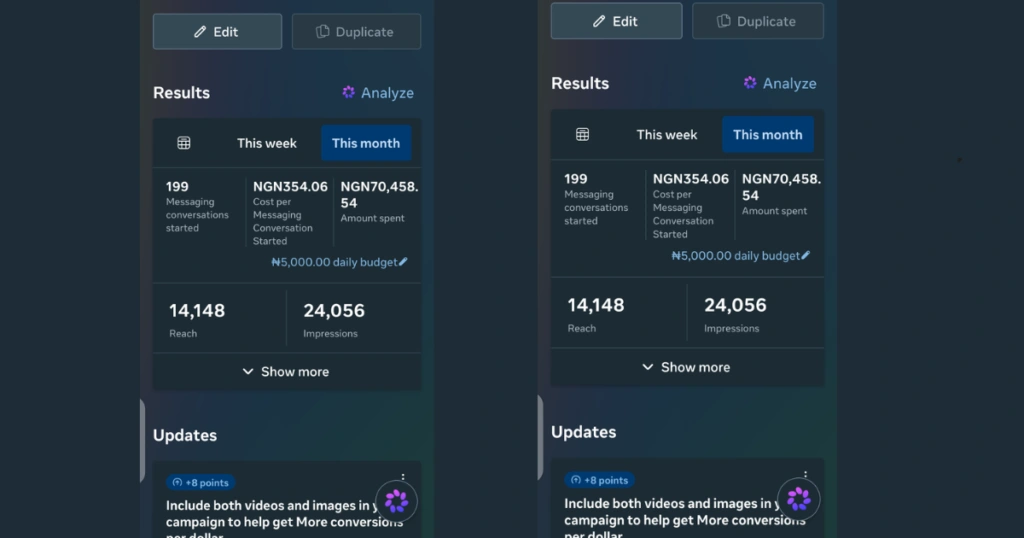The width and height of the screenshot is (1024, 538).
Task: Click the Edit button in the left panel
Action: point(217,31)
